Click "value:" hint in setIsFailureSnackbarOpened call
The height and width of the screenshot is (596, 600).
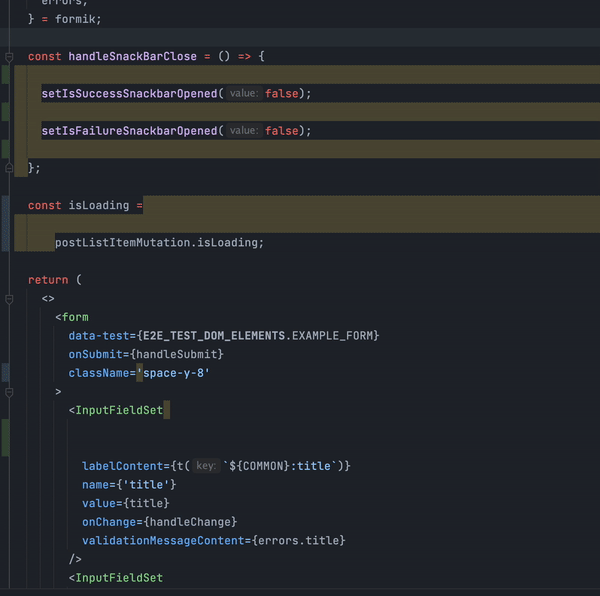tap(243, 131)
